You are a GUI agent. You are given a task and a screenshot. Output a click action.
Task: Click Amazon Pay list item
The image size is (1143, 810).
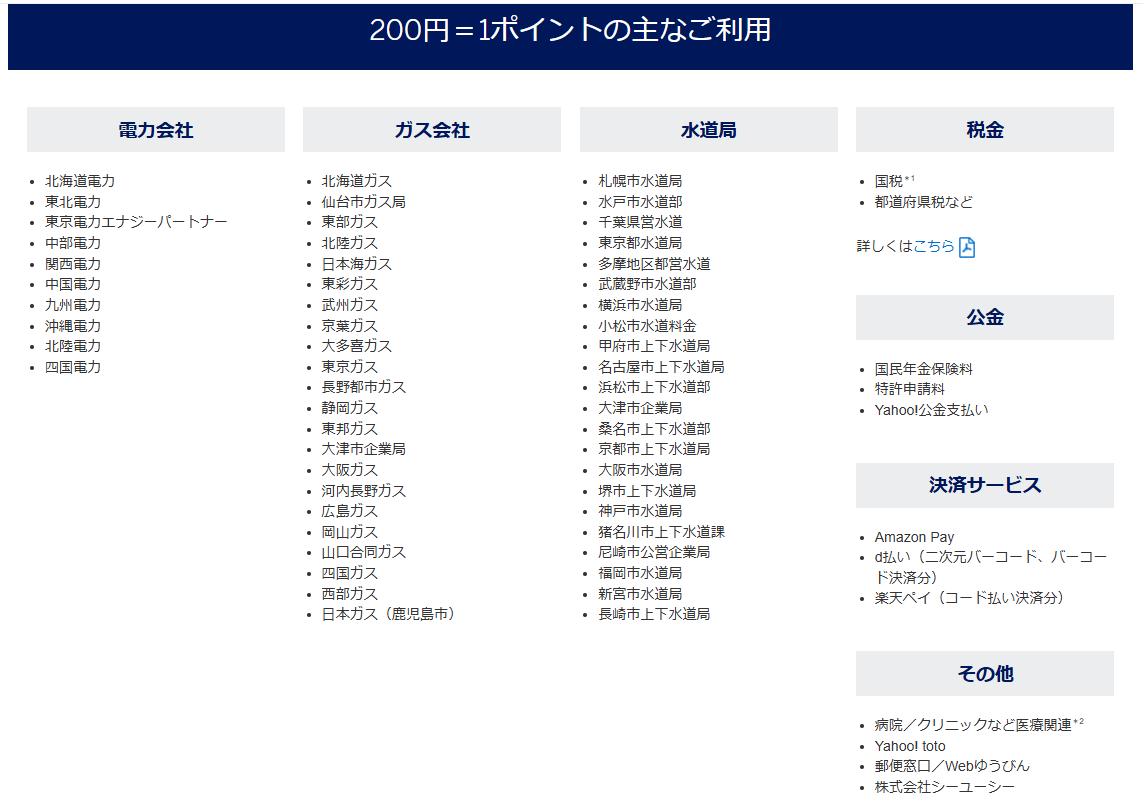point(914,537)
